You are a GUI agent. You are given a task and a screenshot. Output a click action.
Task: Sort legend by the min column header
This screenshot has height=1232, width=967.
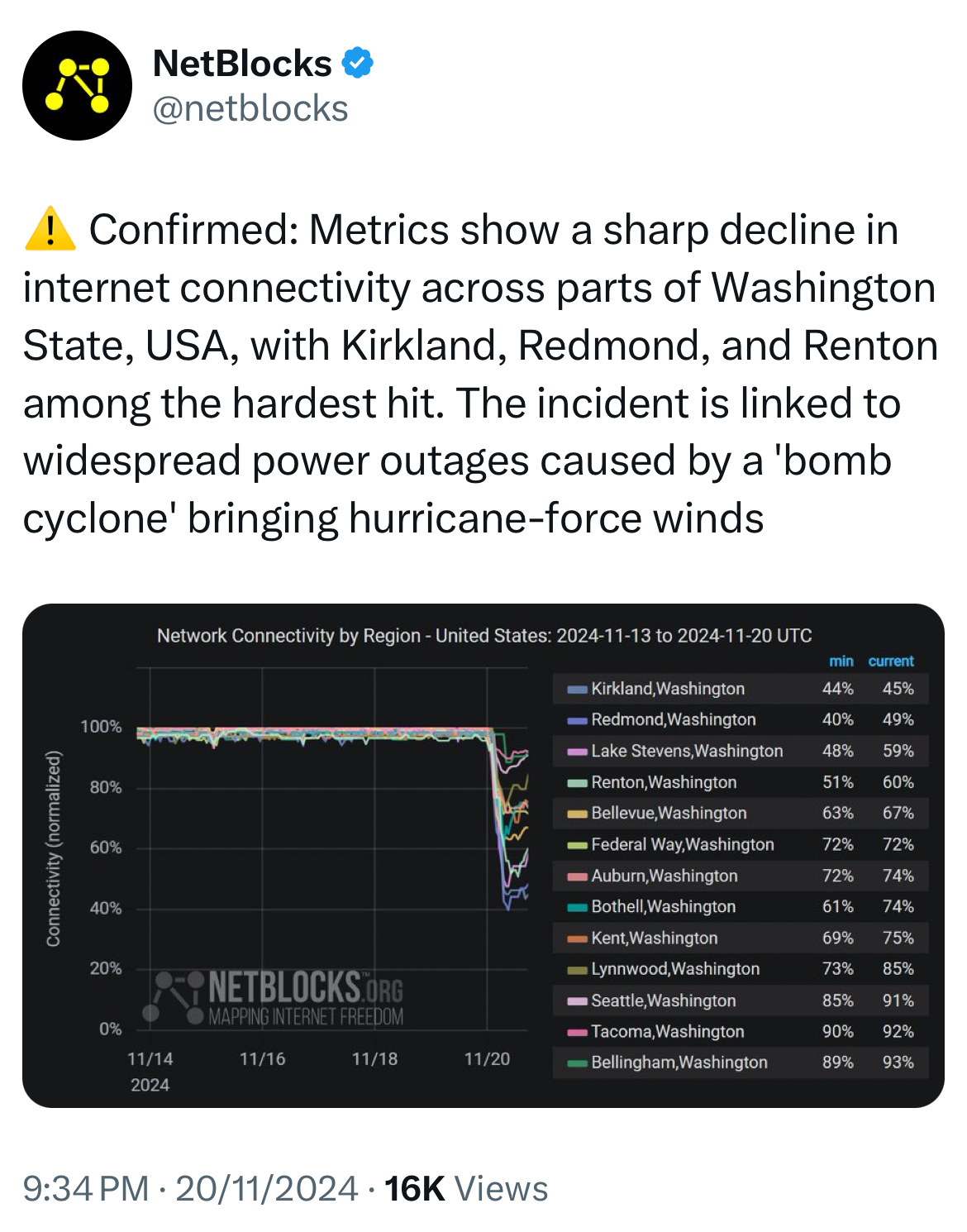pyautogui.click(x=841, y=661)
